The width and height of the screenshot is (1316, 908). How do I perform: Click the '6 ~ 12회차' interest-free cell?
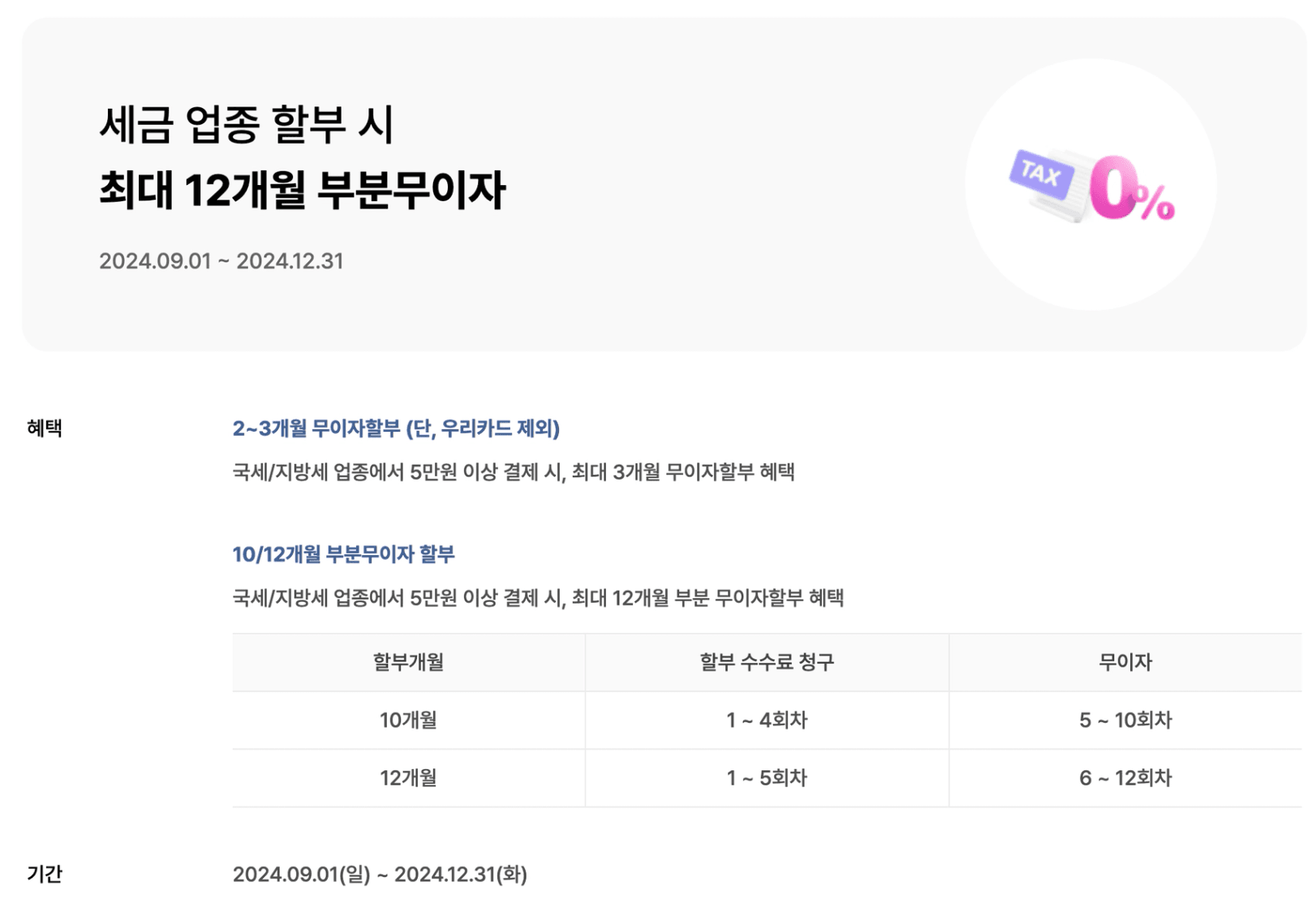coord(1125,777)
